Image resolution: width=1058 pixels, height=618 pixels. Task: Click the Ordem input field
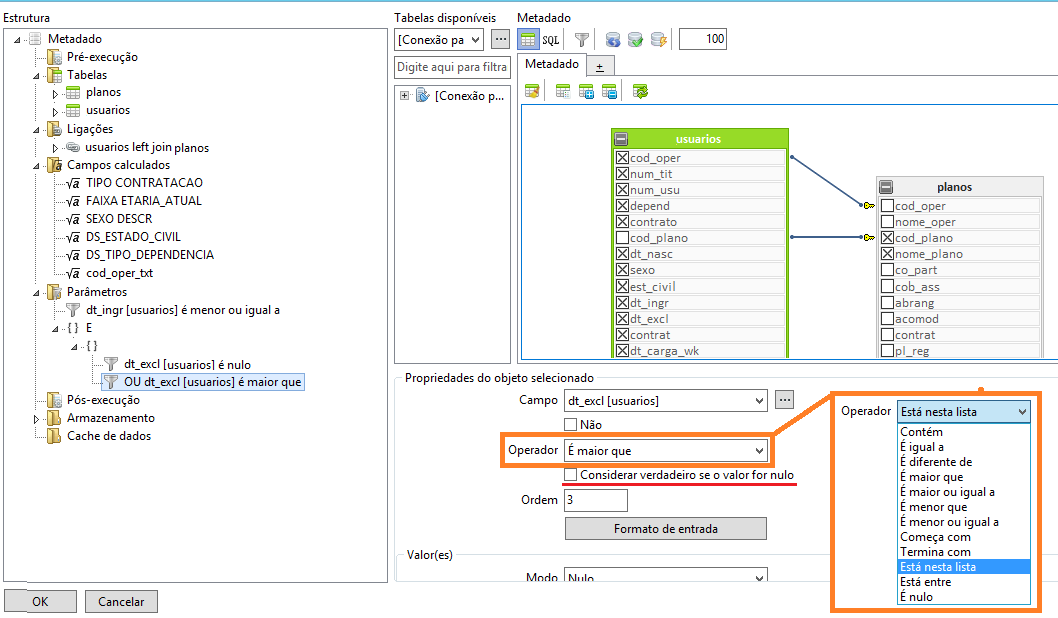pos(596,500)
